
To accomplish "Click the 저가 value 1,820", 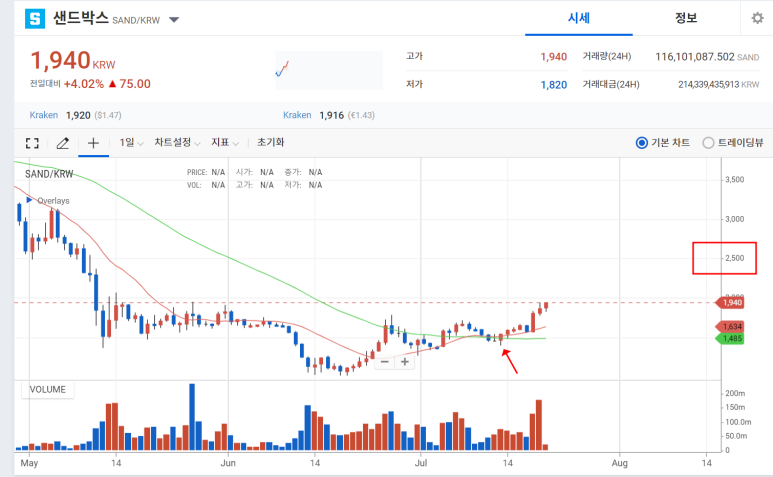I will 554,85.
